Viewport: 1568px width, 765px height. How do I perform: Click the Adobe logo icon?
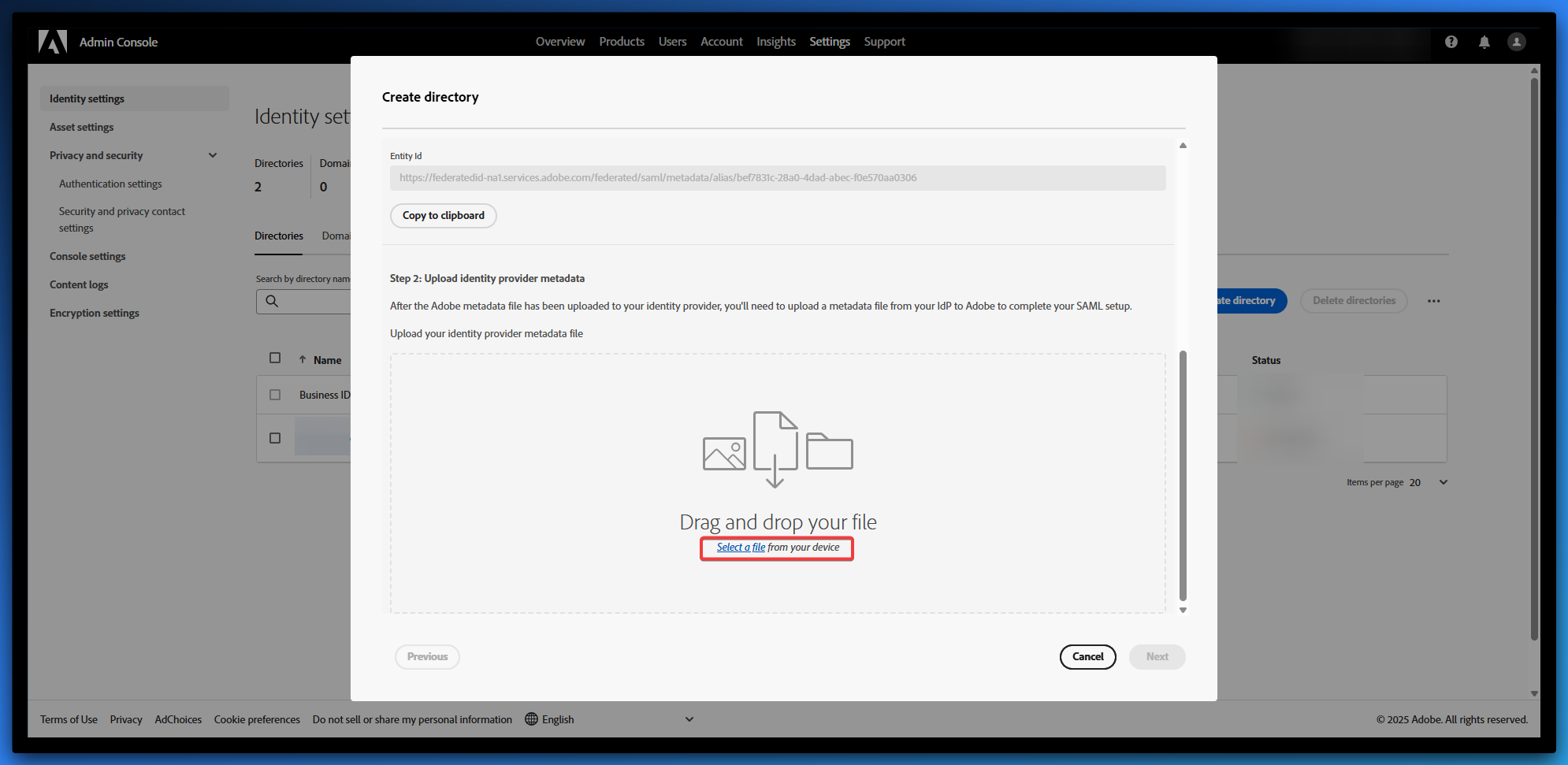(x=53, y=42)
